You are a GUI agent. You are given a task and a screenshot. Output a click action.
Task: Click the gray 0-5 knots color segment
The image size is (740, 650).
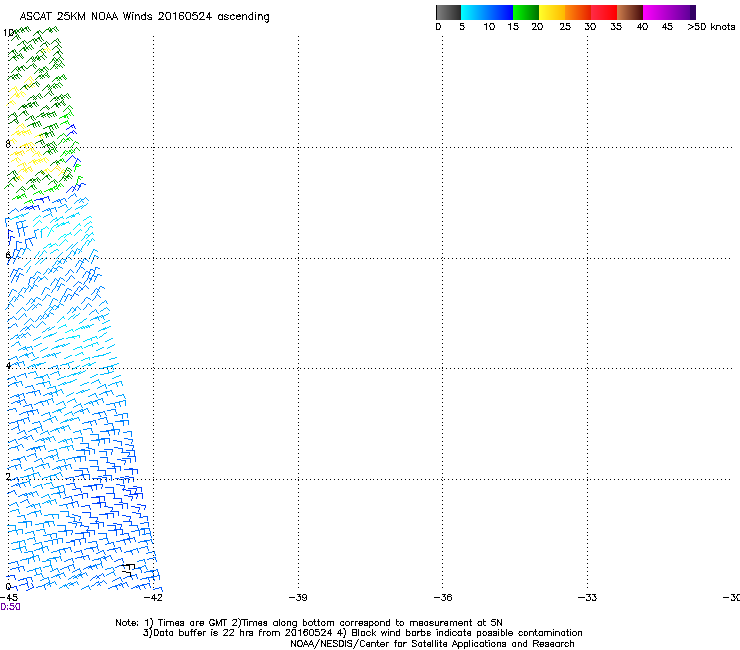click(448, 12)
